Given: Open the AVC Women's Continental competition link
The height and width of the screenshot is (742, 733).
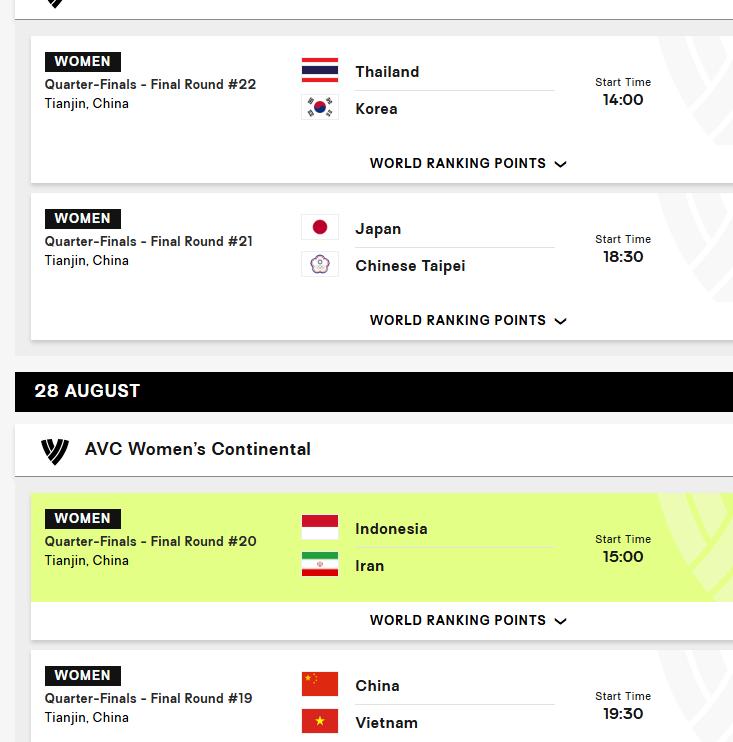Looking at the screenshot, I should 198,449.
